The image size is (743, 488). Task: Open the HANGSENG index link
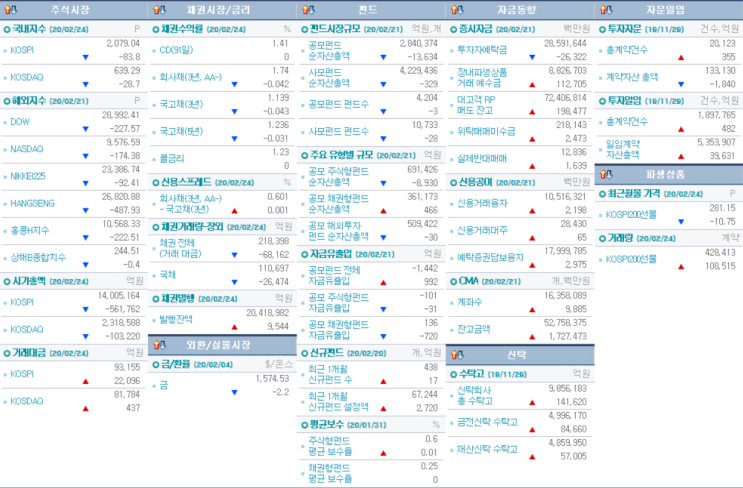pos(32,204)
